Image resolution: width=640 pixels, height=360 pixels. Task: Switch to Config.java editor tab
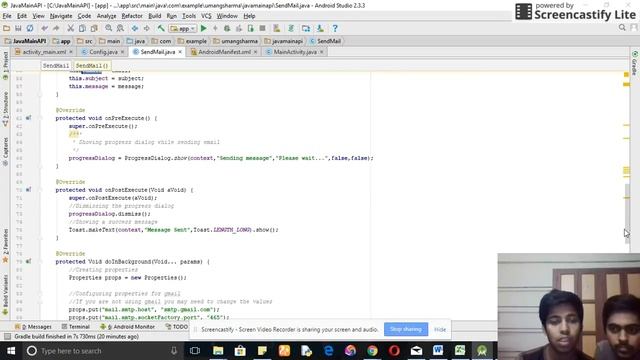[x=103, y=52]
